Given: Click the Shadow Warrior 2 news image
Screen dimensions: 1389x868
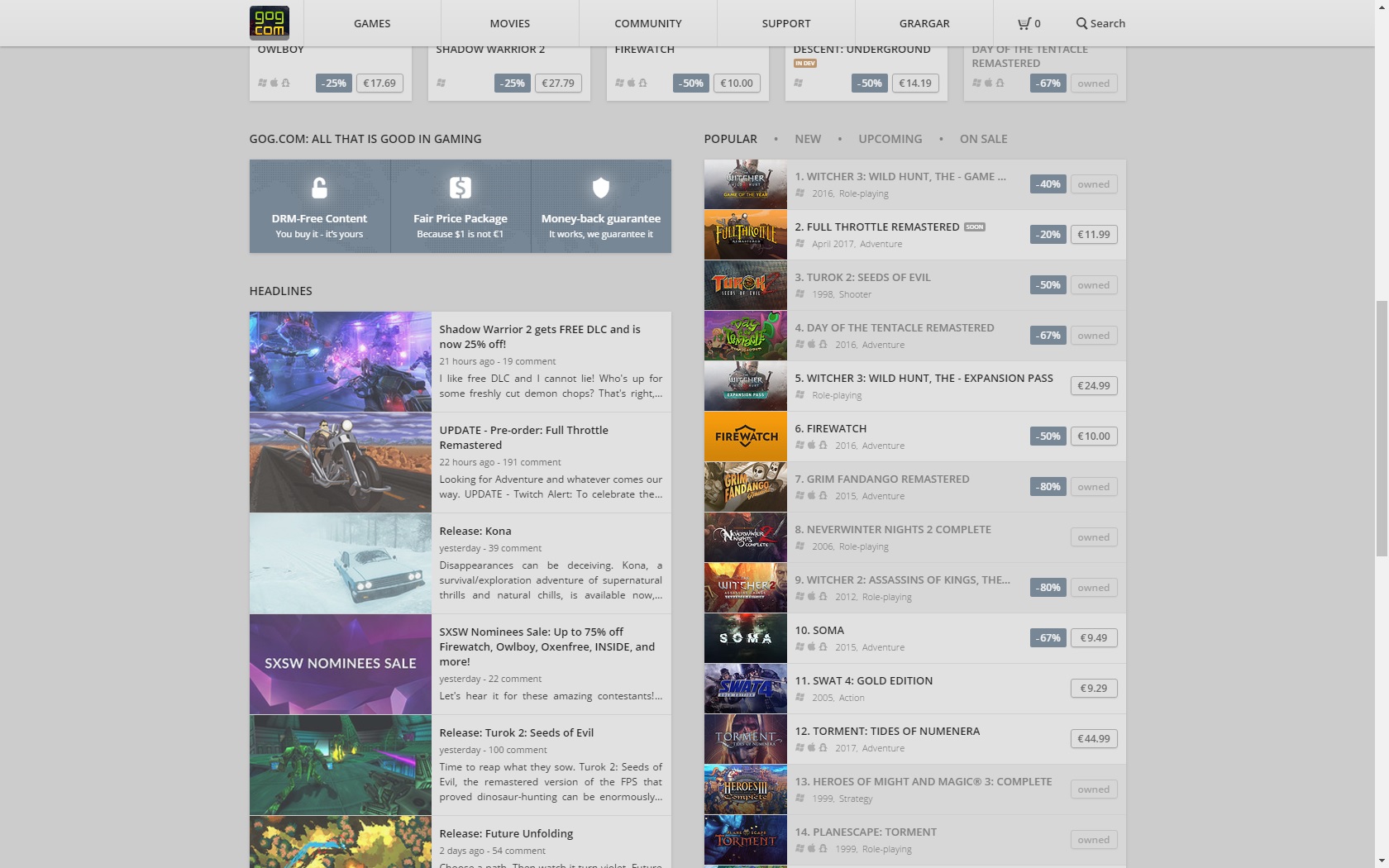Looking at the screenshot, I should 341,361.
